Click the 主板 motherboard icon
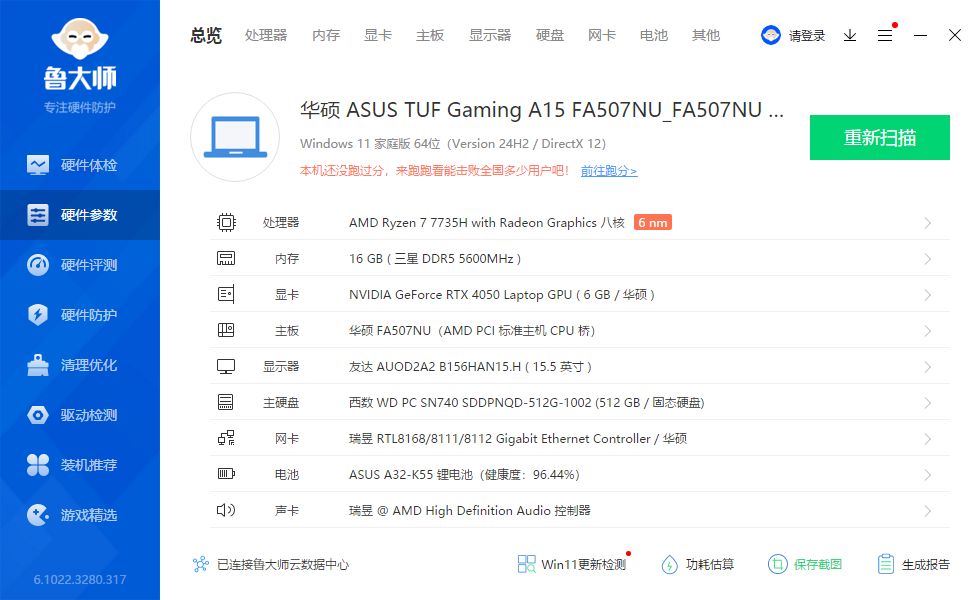The height and width of the screenshot is (600, 980). [226, 330]
